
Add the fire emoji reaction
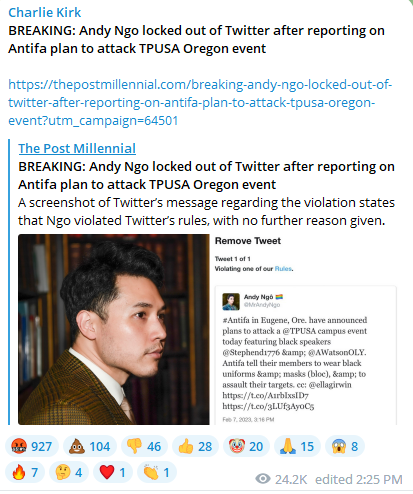[x=25, y=472]
